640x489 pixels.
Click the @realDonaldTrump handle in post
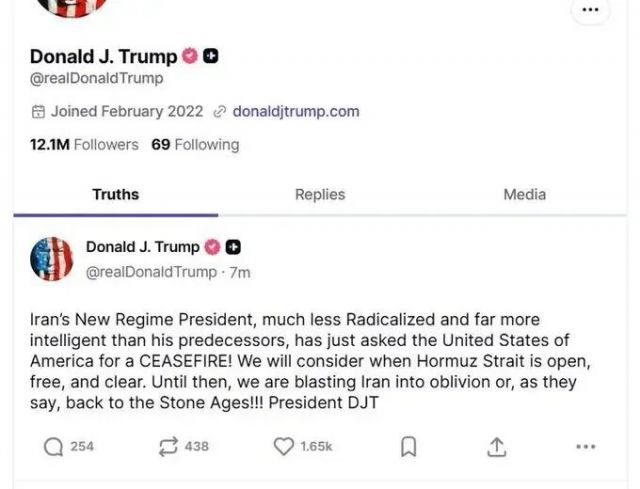(150, 272)
